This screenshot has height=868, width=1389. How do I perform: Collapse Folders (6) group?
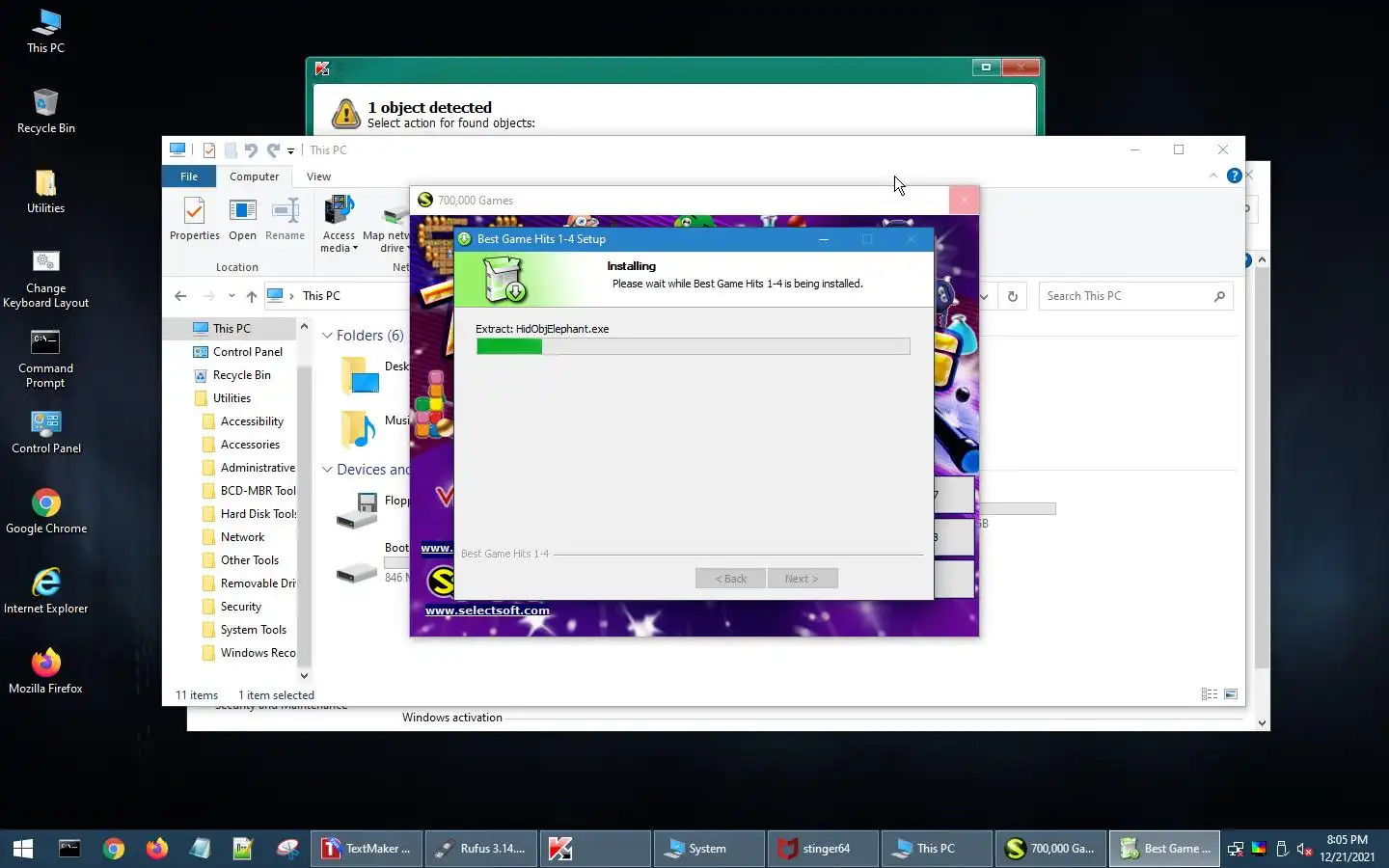coord(327,336)
